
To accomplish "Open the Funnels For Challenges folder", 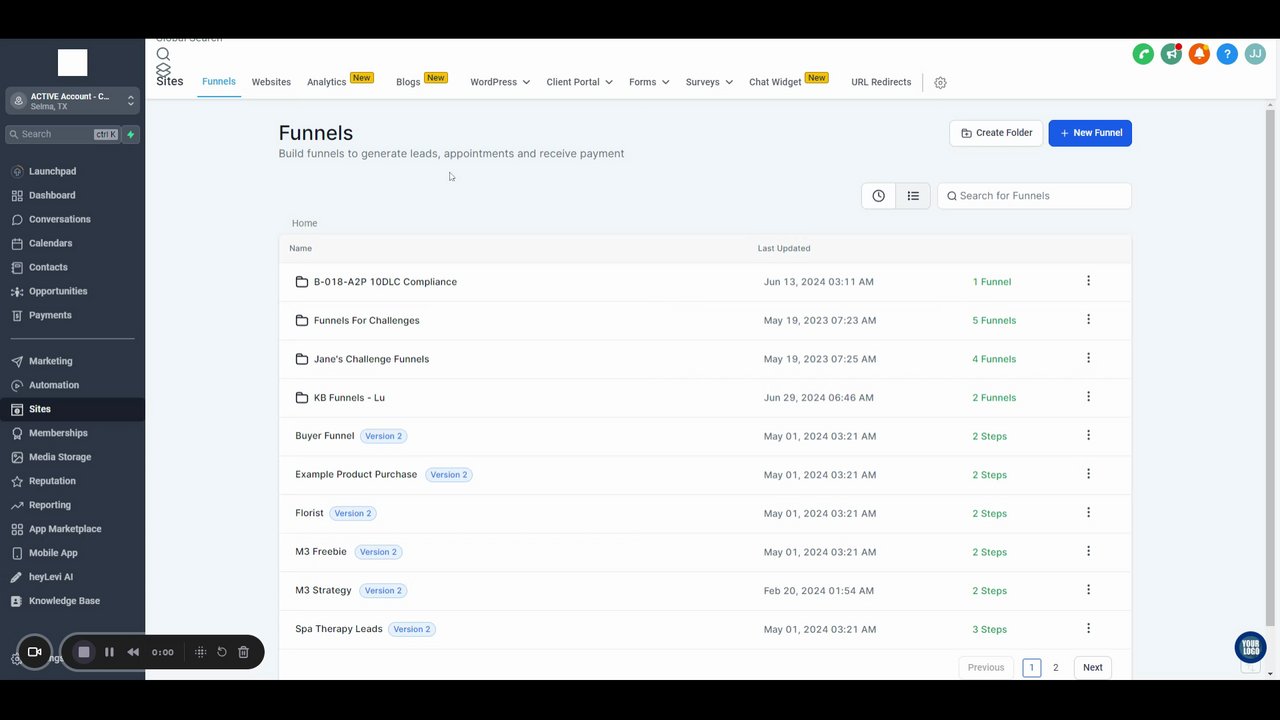I will tap(366, 321).
